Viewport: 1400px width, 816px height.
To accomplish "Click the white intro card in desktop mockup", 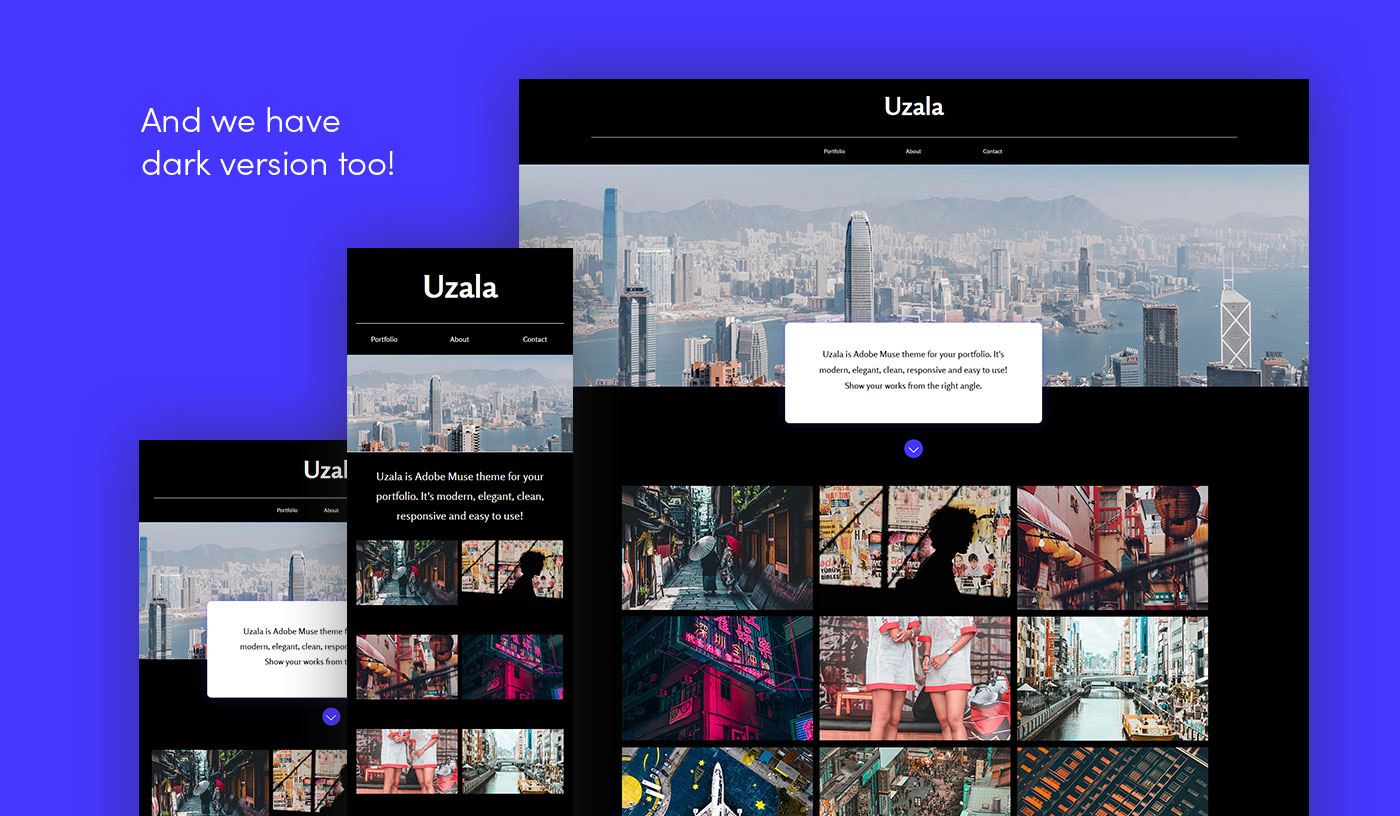I will [913, 372].
